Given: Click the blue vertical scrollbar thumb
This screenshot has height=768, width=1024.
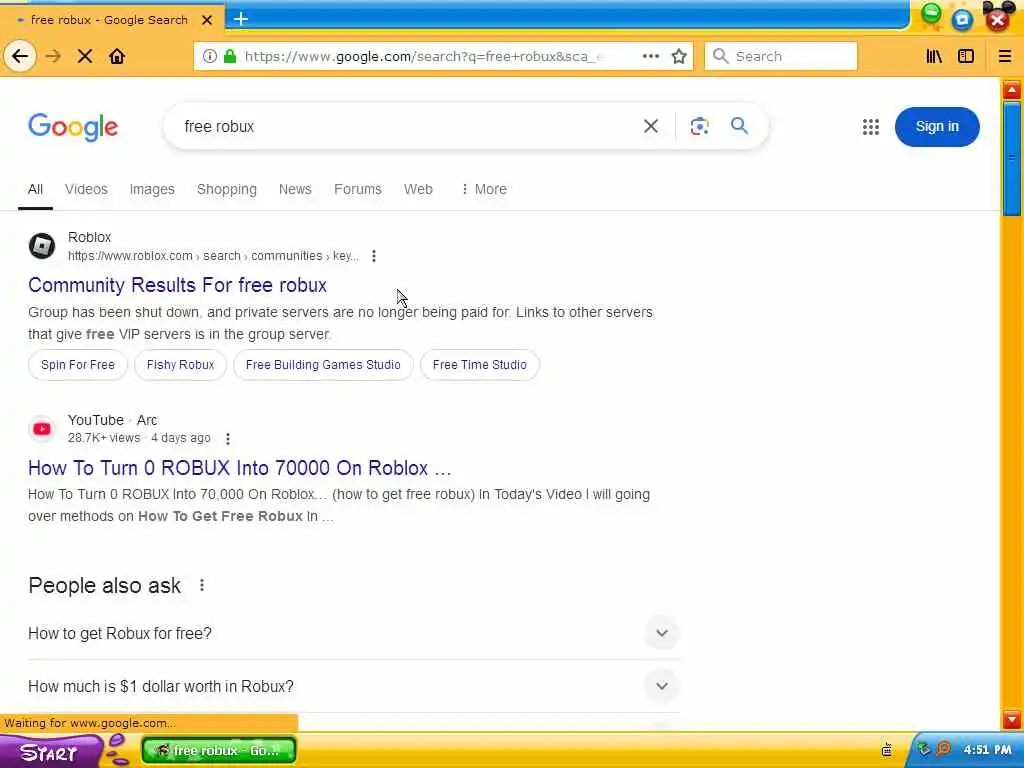Looking at the screenshot, I should coord(1012,158).
